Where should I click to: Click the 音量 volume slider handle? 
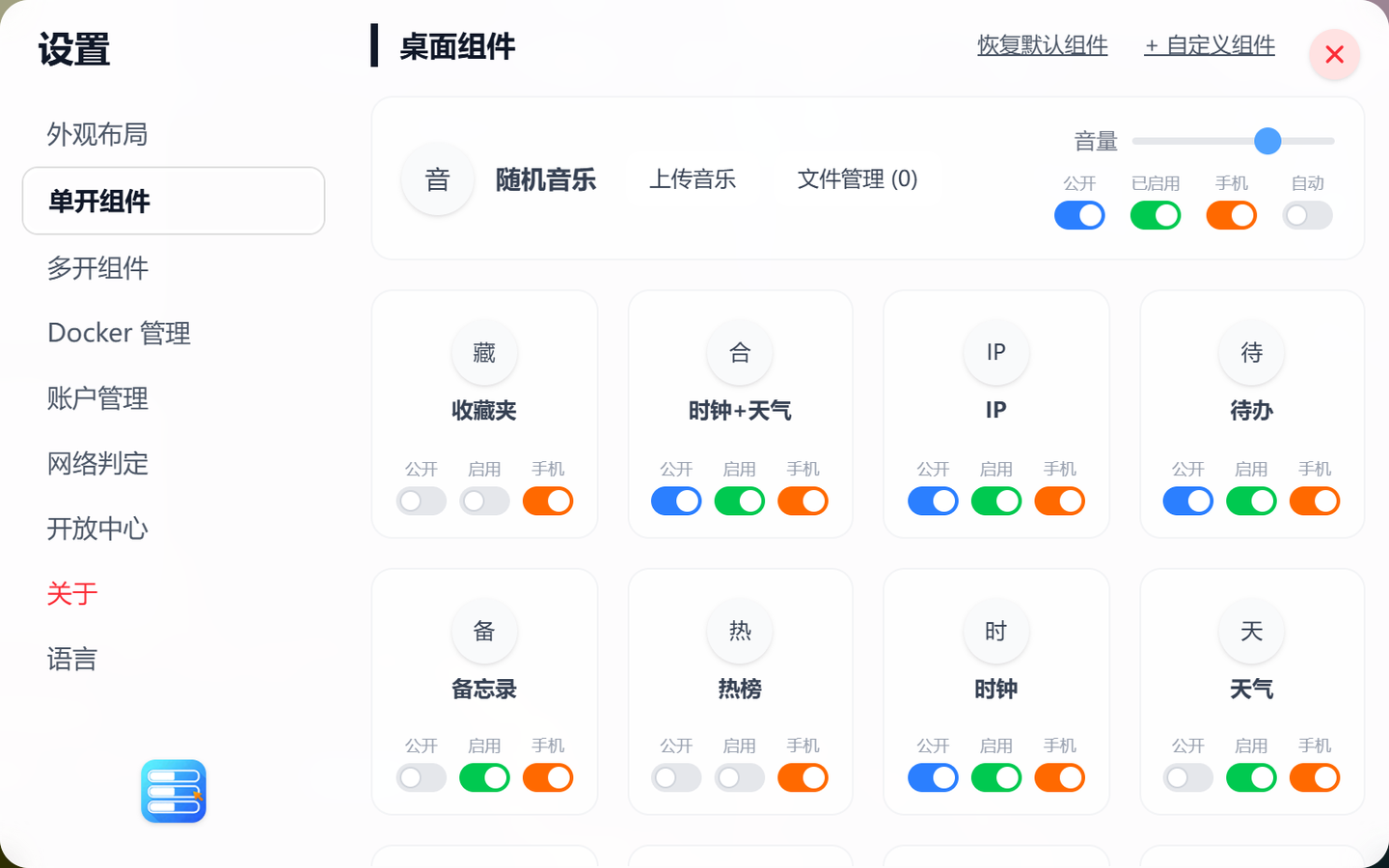[x=1267, y=141]
